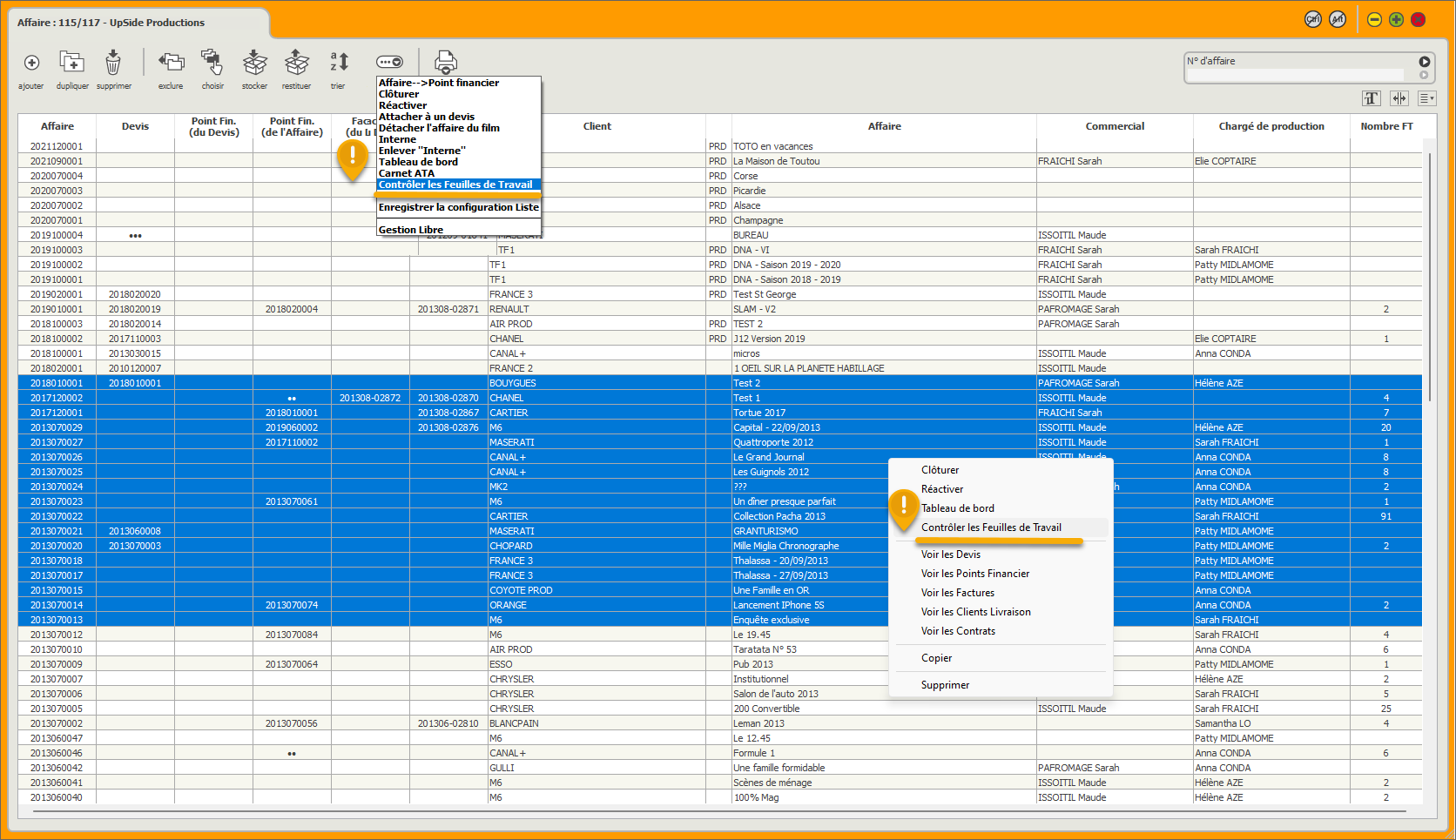Click the ajouter (add) toolbar icon
The image size is (1456, 840).
coord(31,64)
